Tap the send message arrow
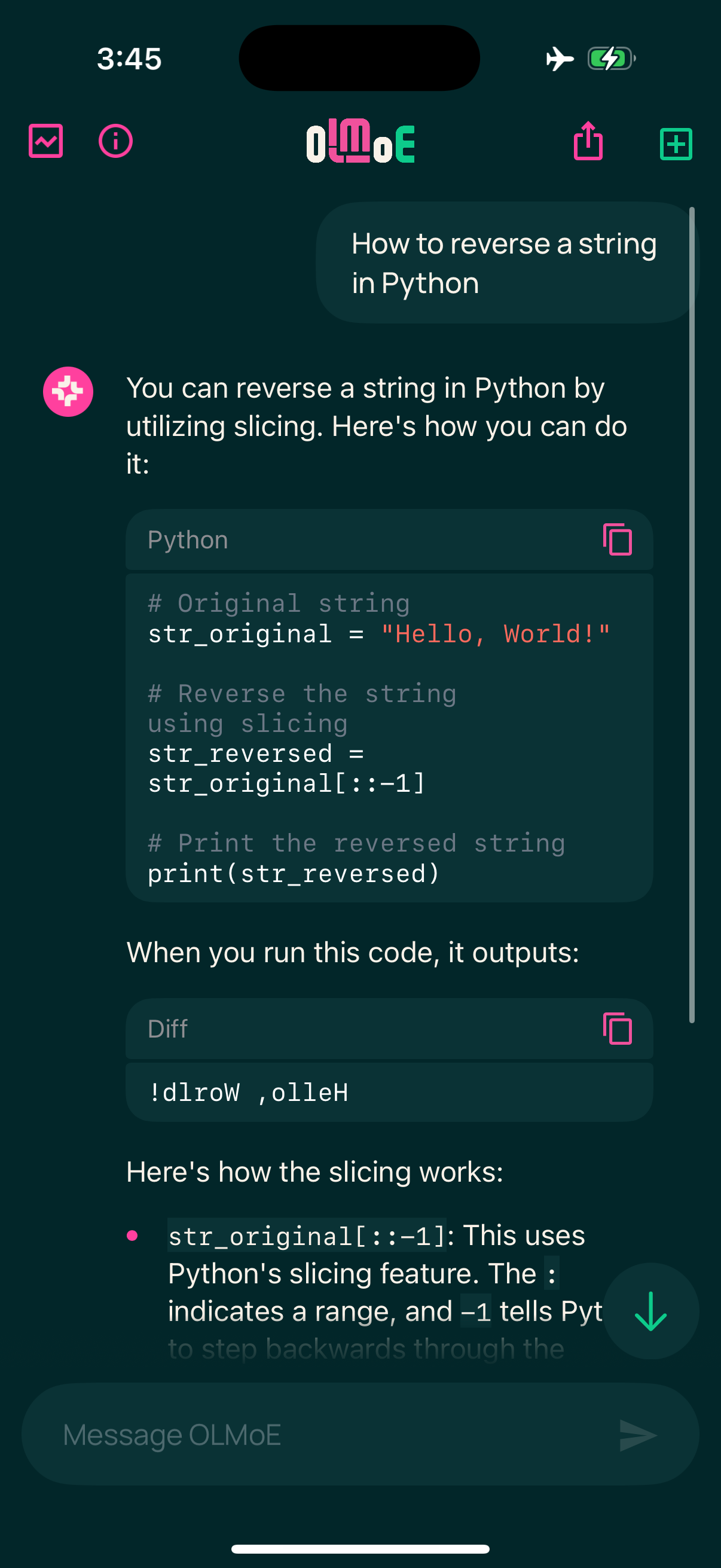The height and width of the screenshot is (1568, 721). click(637, 1435)
